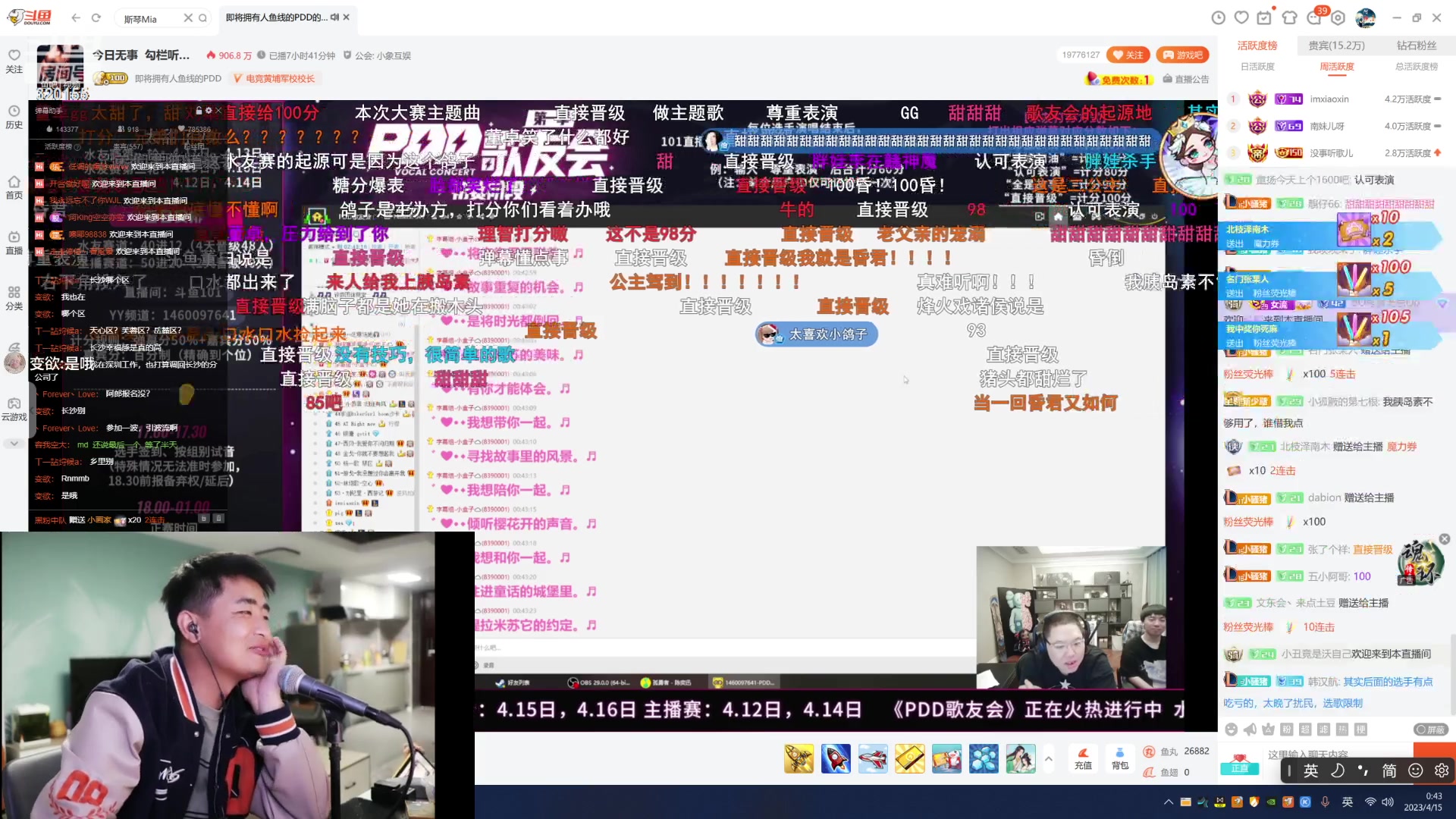Send airplane gift

tap(873, 758)
